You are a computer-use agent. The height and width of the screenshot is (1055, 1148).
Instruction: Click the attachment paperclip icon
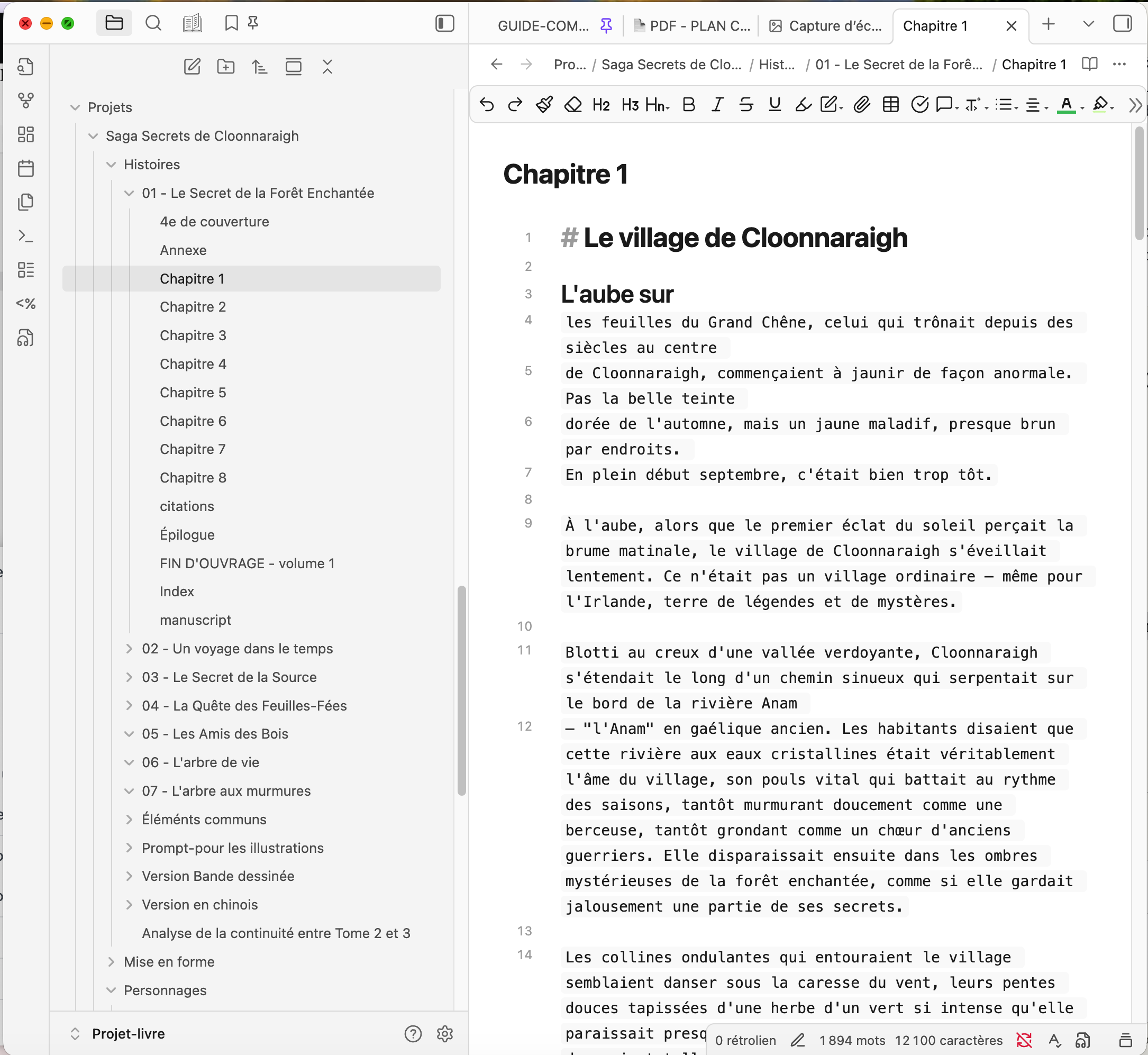click(x=861, y=104)
